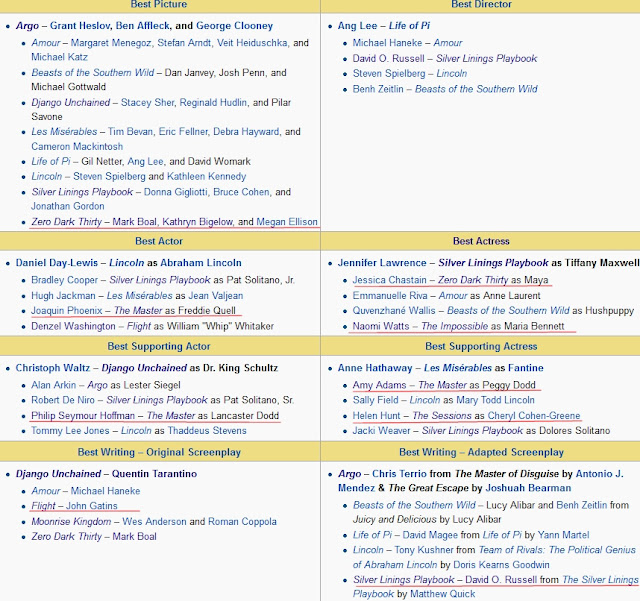Screen dimensions: 640x601
Task: Click the Denzel Washington link
Action: tap(73, 326)
